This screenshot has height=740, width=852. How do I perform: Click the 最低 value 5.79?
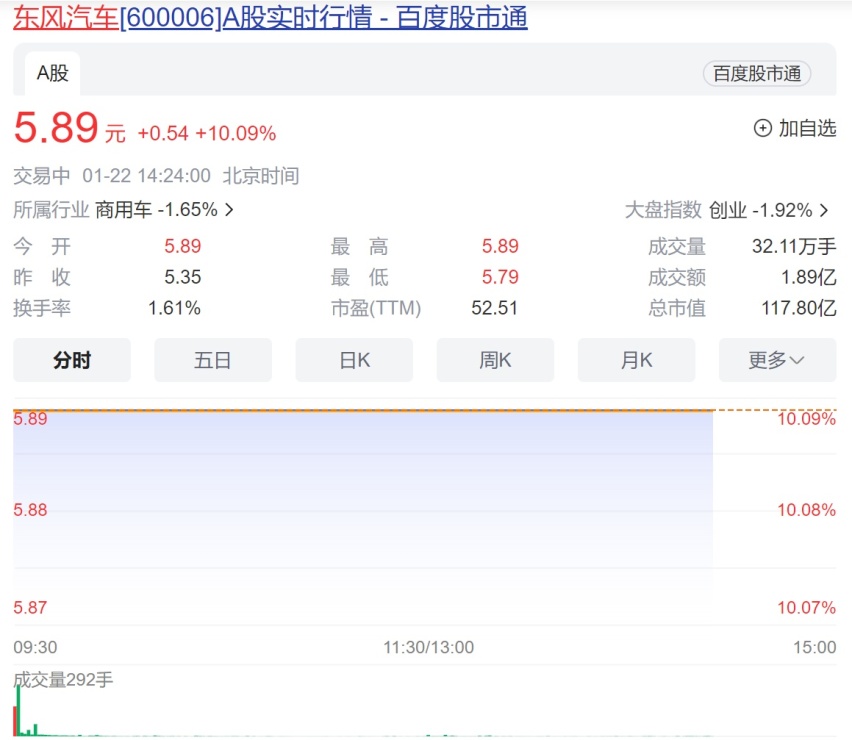500,277
